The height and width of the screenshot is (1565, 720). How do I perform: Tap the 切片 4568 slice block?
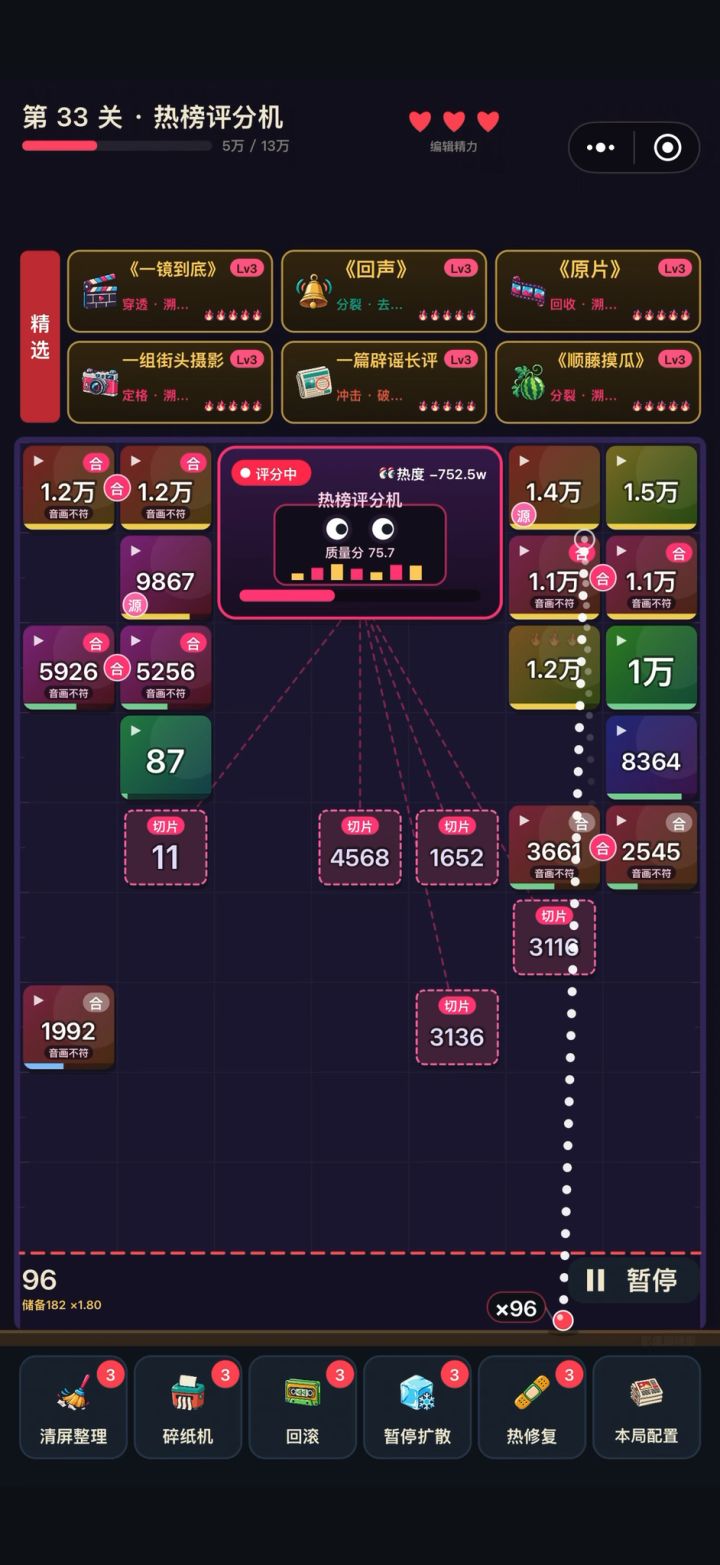pos(360,848)
